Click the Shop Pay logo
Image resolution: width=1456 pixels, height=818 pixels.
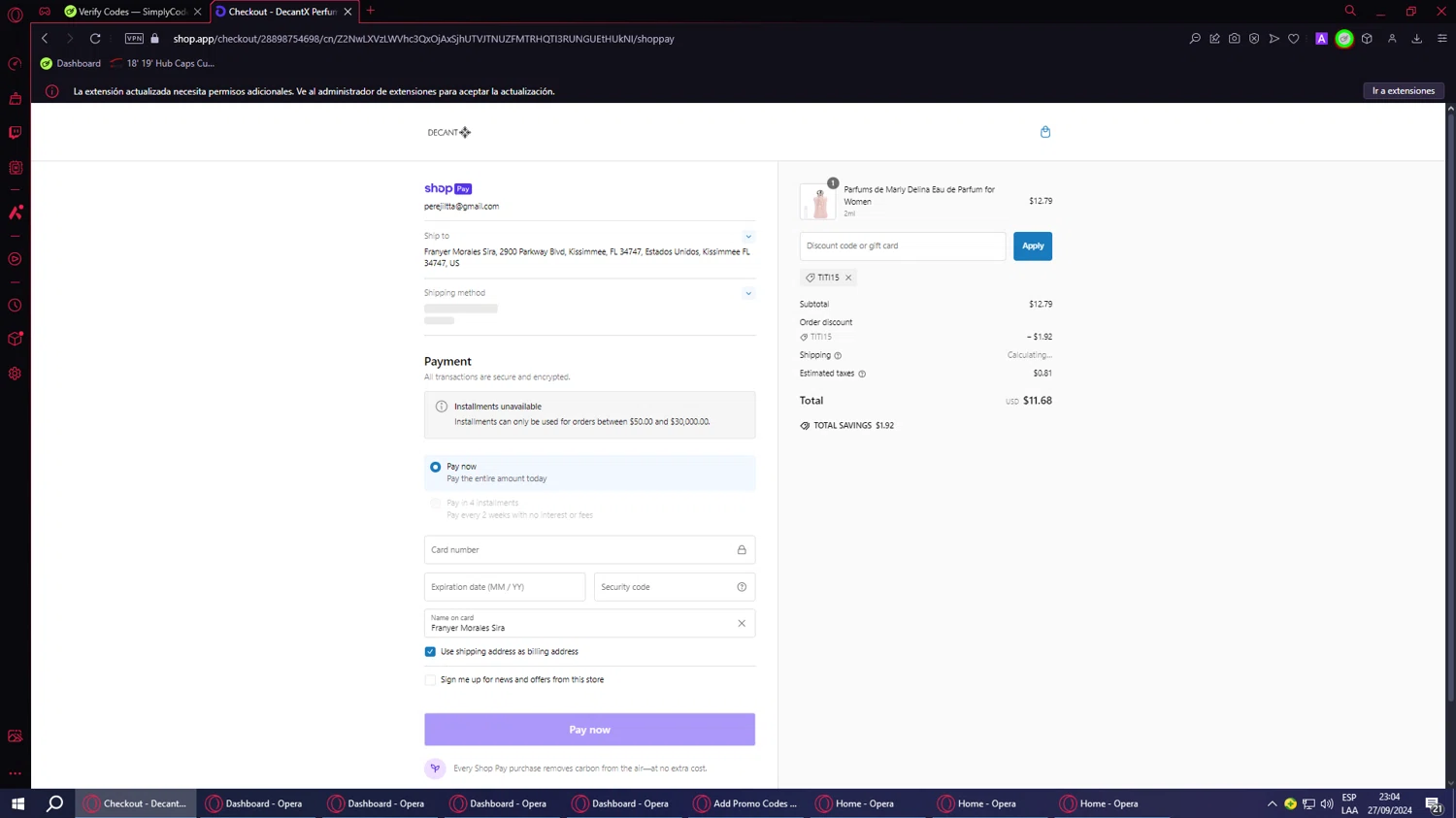point(447,188)
